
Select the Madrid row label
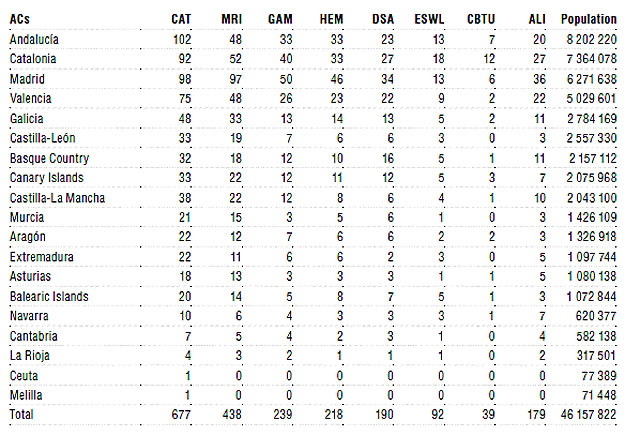[27, 79]
